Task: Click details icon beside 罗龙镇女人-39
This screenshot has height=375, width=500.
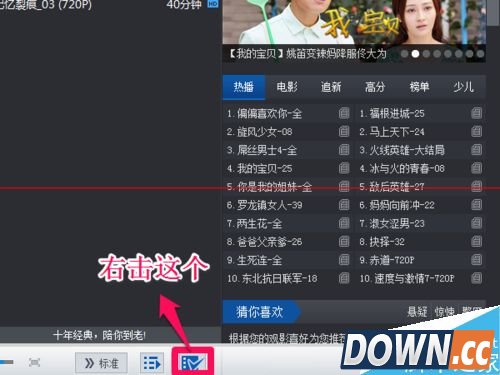Action: tap(344, 205)
